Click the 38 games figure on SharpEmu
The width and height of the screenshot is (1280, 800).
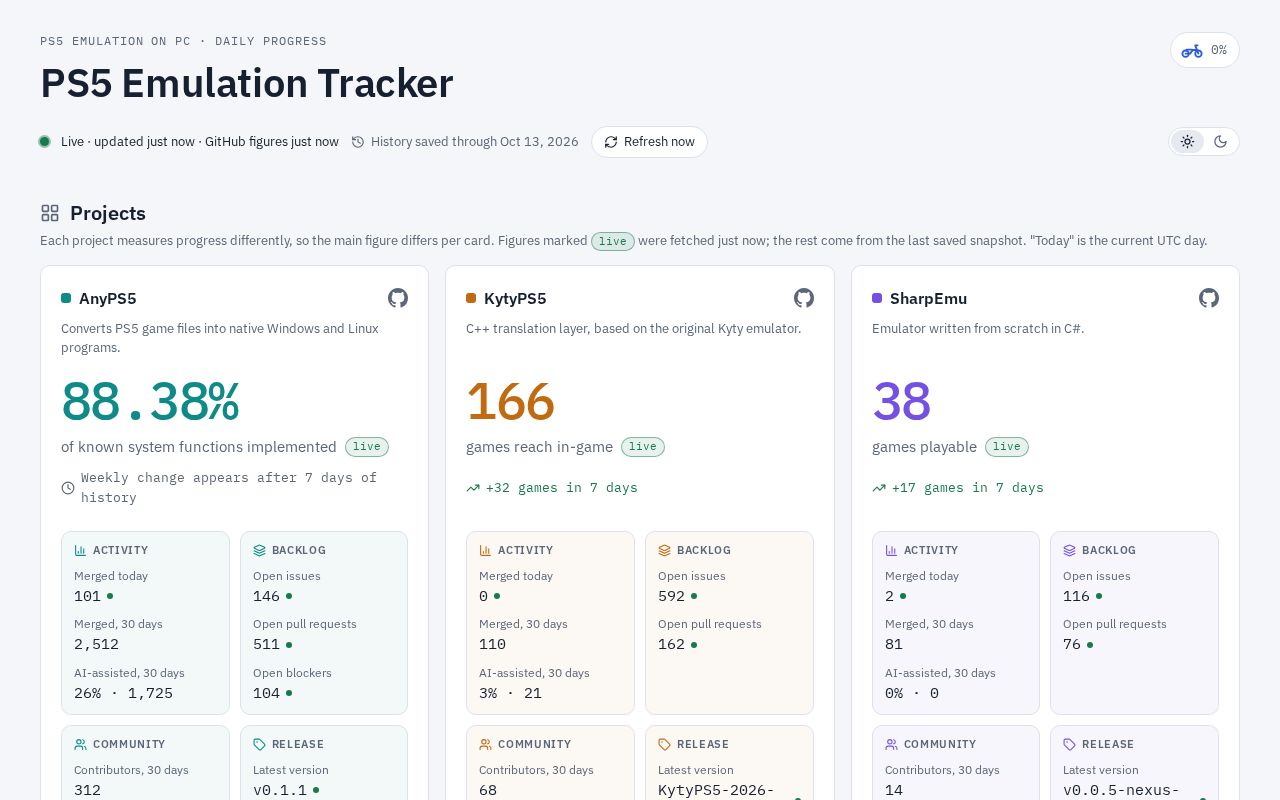pyautogui.click(x=901, y=402)
